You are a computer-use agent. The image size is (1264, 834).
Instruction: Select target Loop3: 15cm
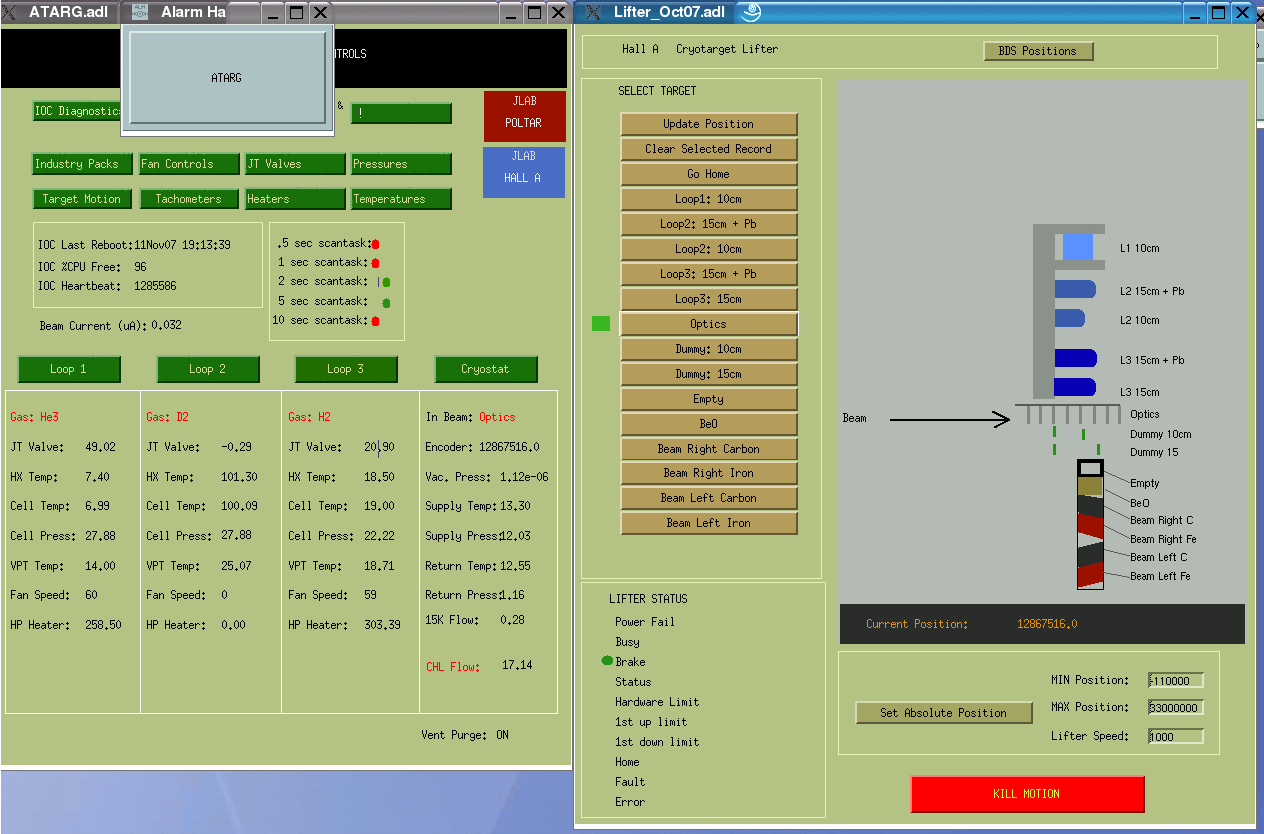pos(709,299)
